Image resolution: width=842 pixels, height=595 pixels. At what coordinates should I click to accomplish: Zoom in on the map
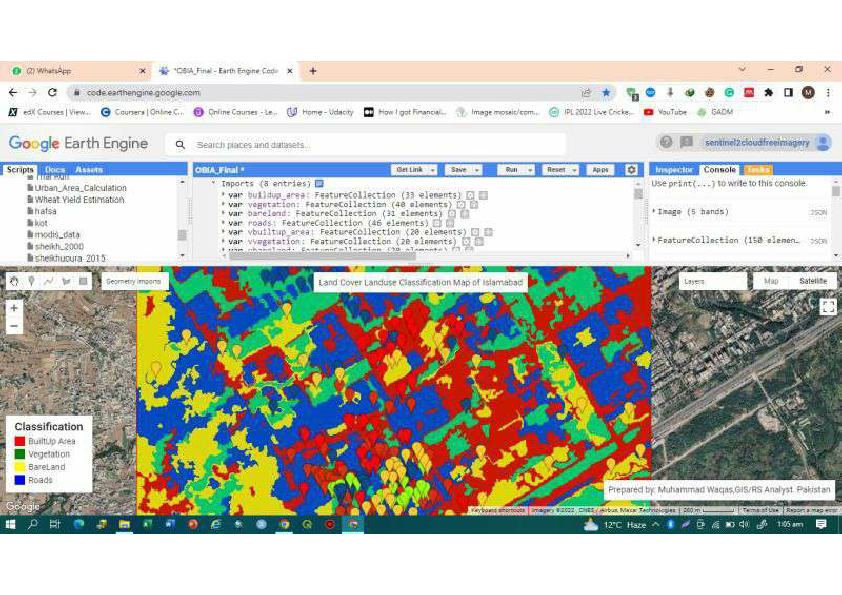click(x=14, y=308)
